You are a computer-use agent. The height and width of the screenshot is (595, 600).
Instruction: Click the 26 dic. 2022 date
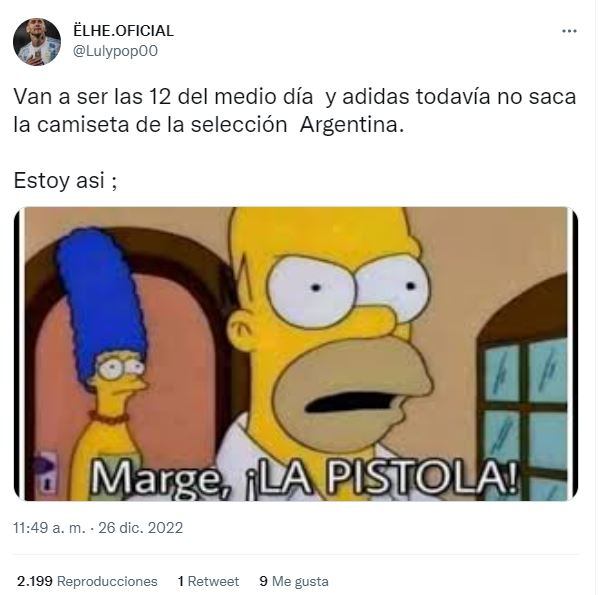(141, 528)
